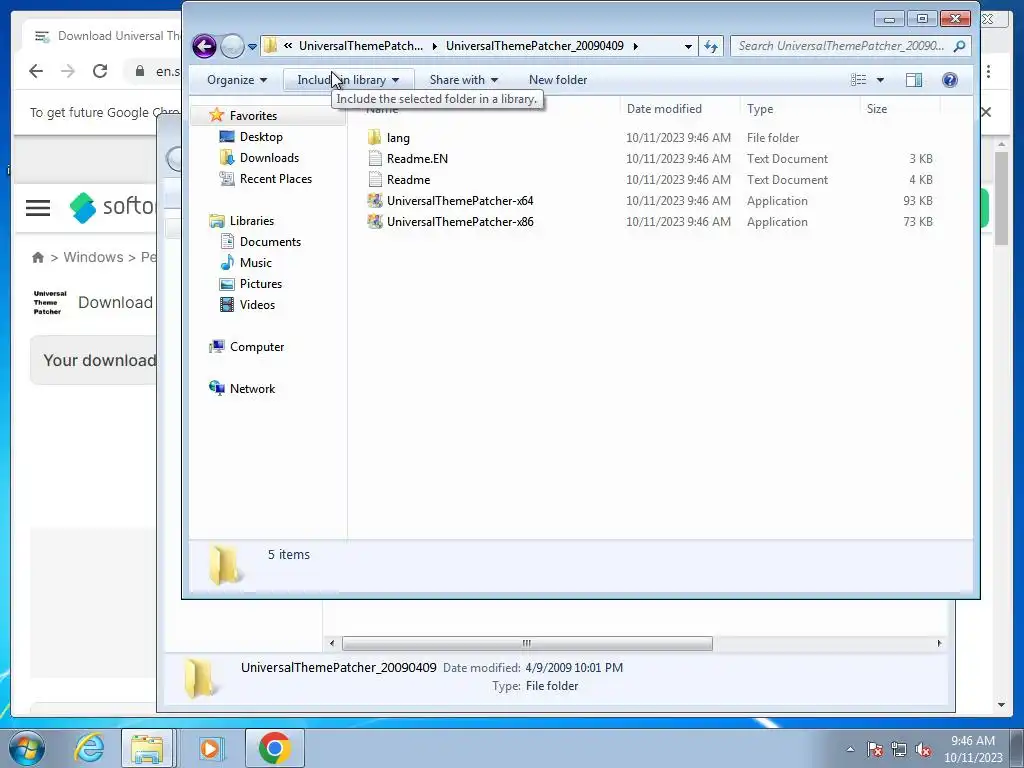This screenshot has height=768, width=1024.
Task: Open the Organize menu
Action: click(236, 80)
